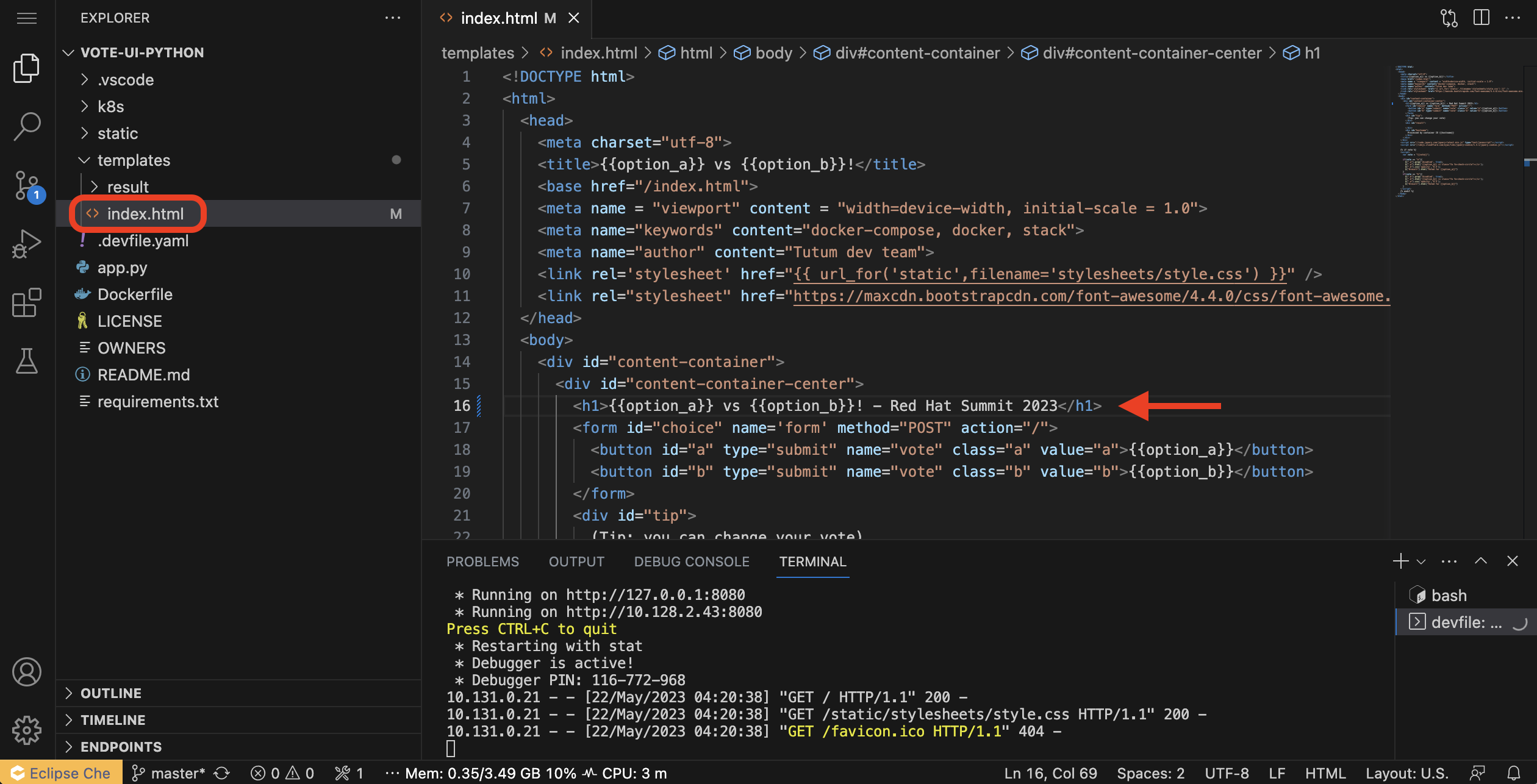This screenshot has height=784, width=1537.
Task: Maximize the terminal panel with caret
Action: coord(1481,561)
